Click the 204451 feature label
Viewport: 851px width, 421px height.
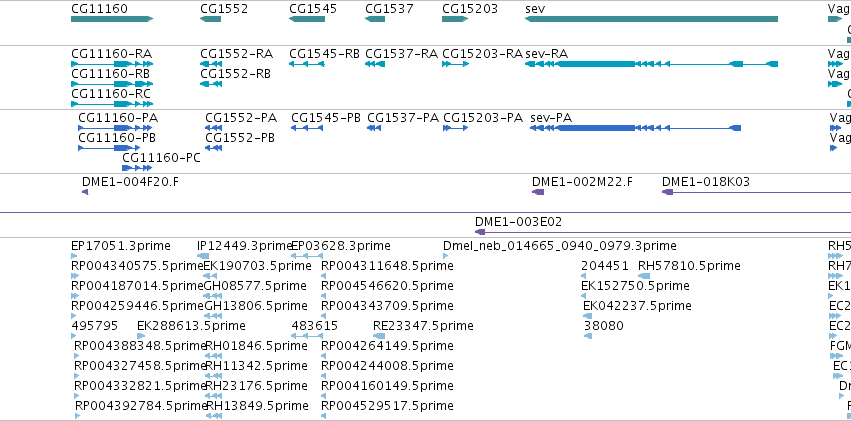605,266
